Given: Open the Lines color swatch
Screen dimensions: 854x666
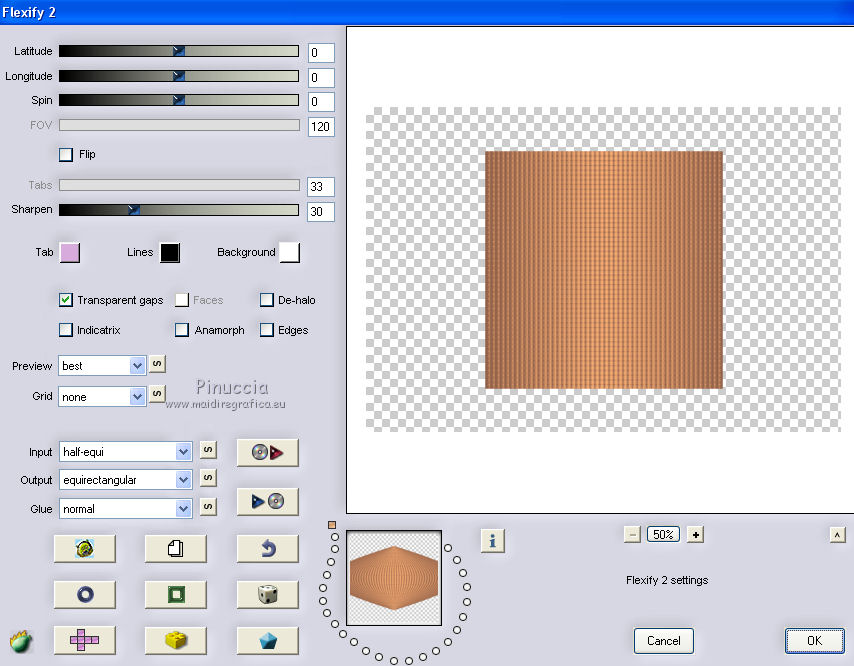Looking at the screenshot, I should click(170, 253).
